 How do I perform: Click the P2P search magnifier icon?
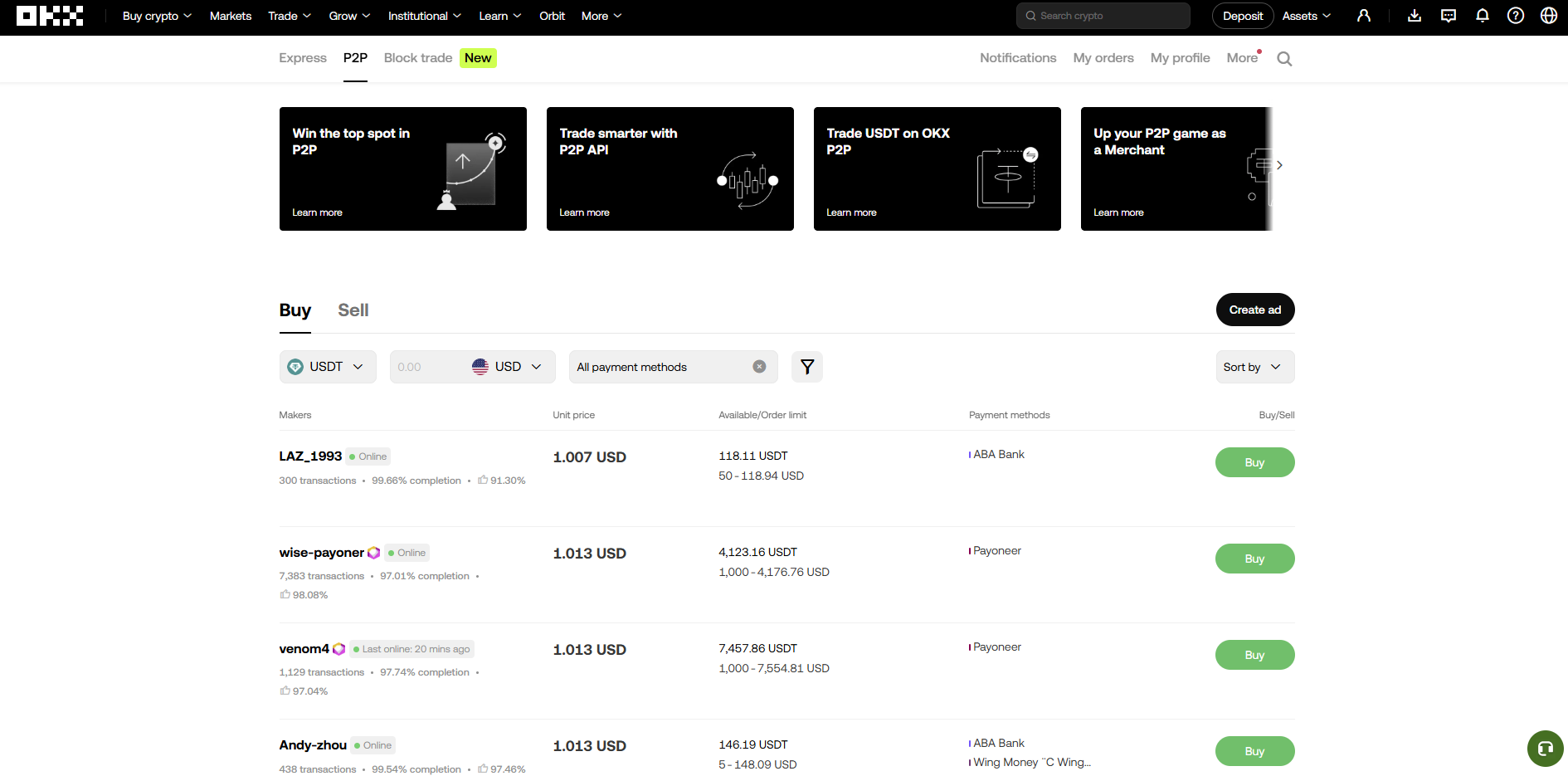pos(1284,58)
